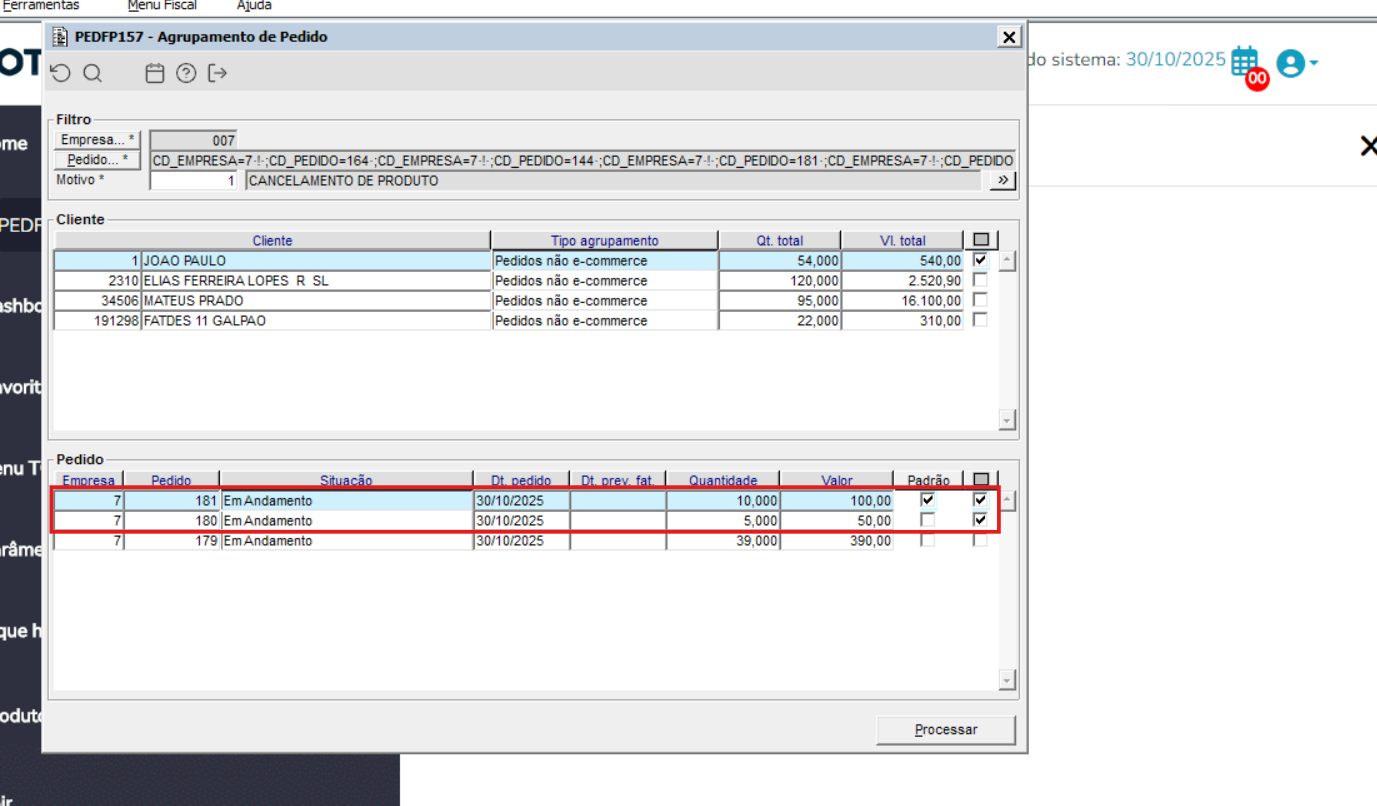Click the Vl. total column header
The height and width of the screenshot is (806, 1377).
pyautogui.click(x=902, y=240)
